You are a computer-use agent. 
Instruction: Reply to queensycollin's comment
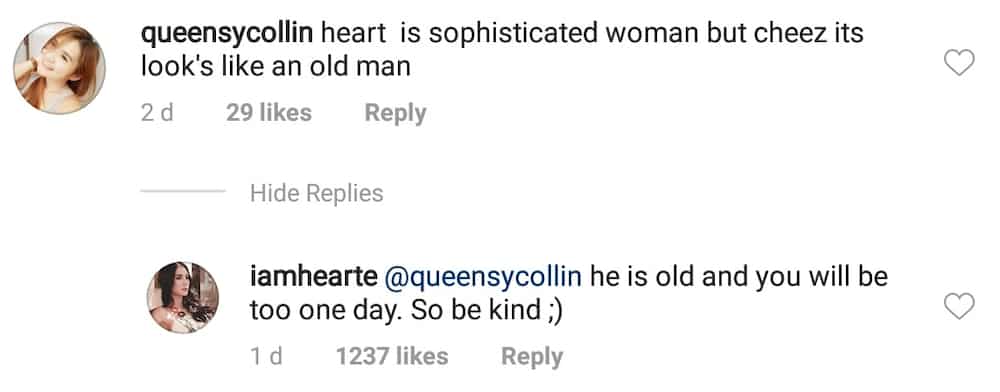tap(395, 113)
